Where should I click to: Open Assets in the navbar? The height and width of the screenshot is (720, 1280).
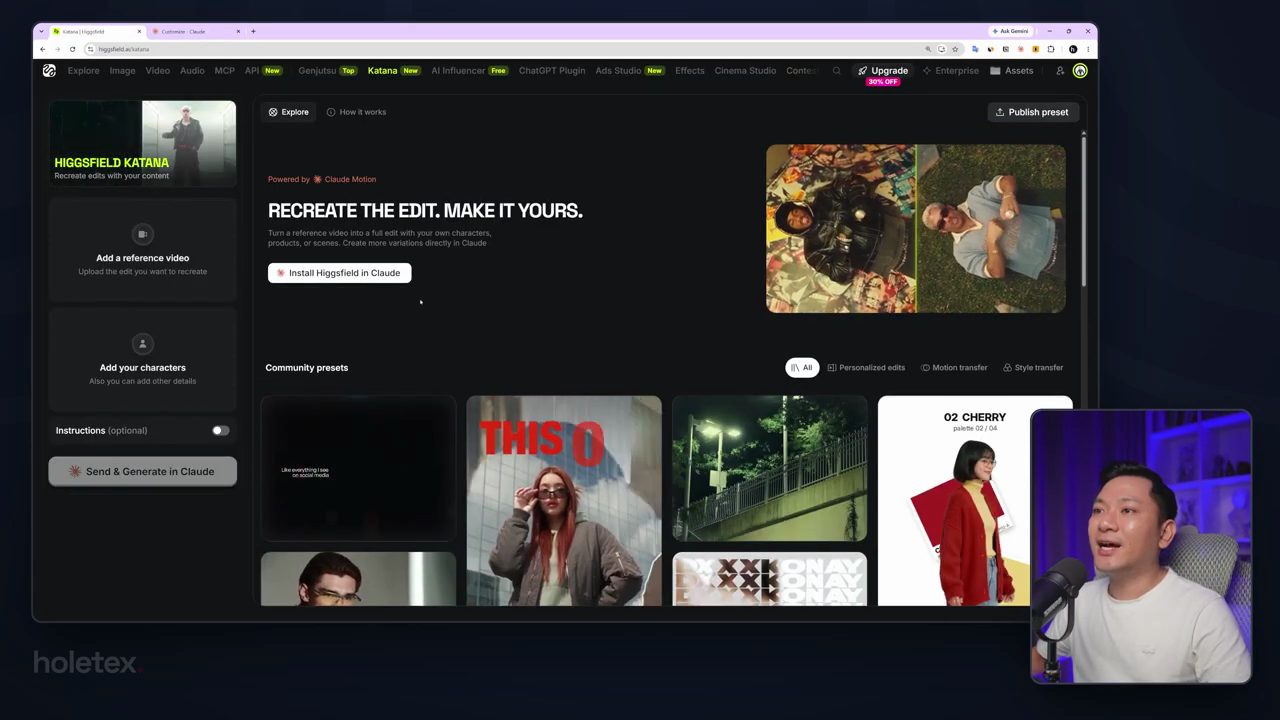pos(1012,71)
